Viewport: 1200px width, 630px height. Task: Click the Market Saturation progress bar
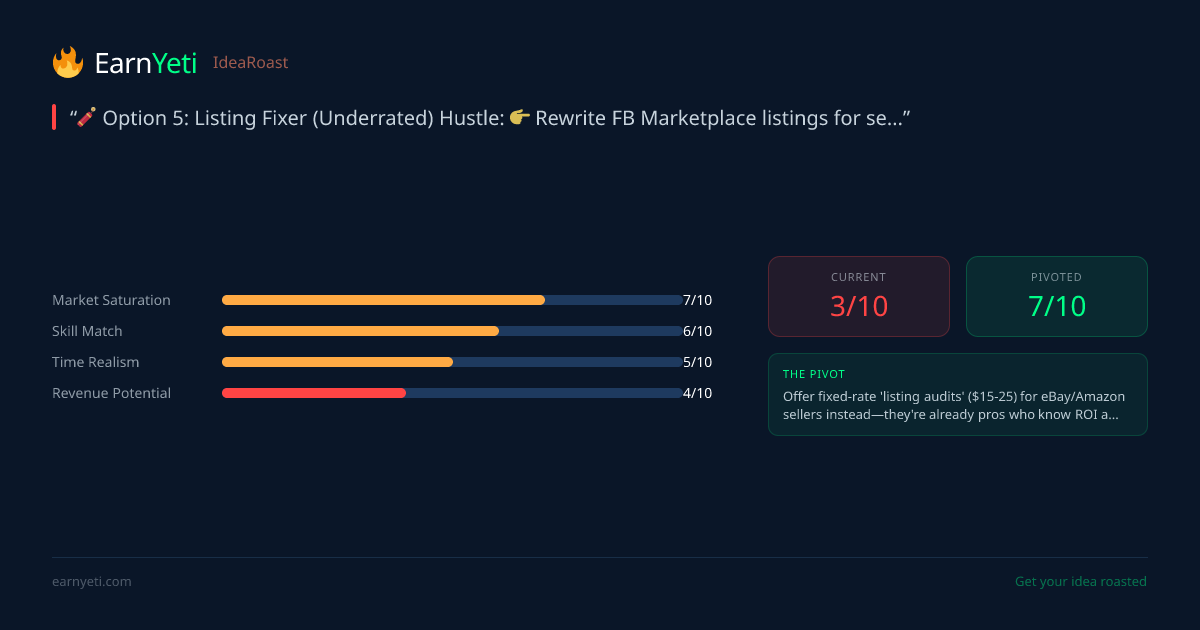(452, 300)
